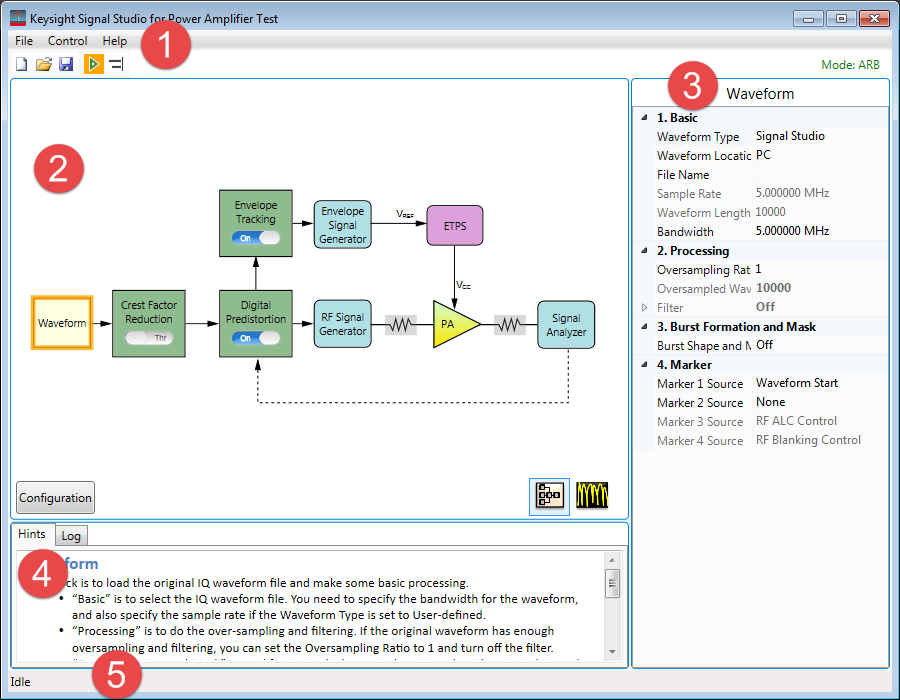
Task: Click the Configuration button
Action: [55, 497]
